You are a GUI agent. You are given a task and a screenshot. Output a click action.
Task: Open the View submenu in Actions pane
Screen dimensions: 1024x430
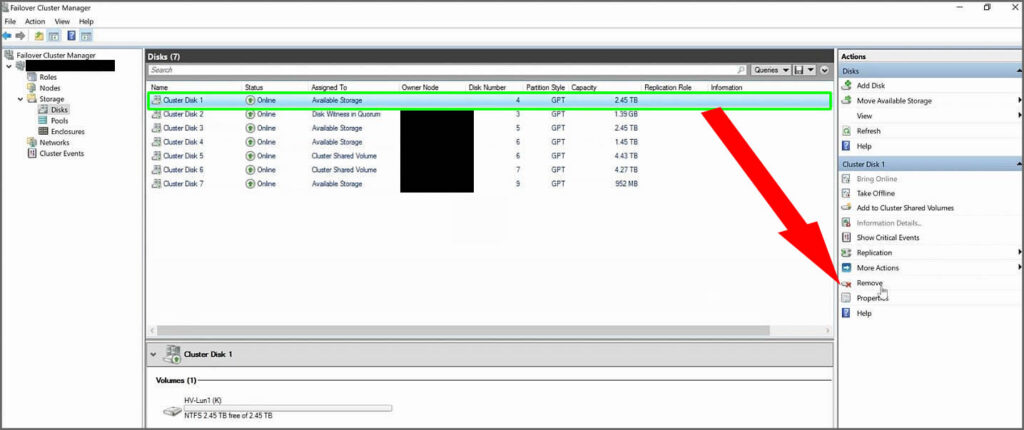(x=864, y=116)
